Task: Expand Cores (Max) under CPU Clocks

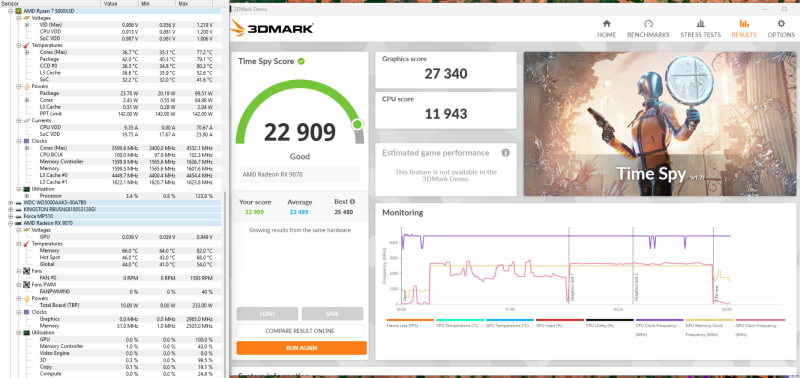Action: pos(27,148)
